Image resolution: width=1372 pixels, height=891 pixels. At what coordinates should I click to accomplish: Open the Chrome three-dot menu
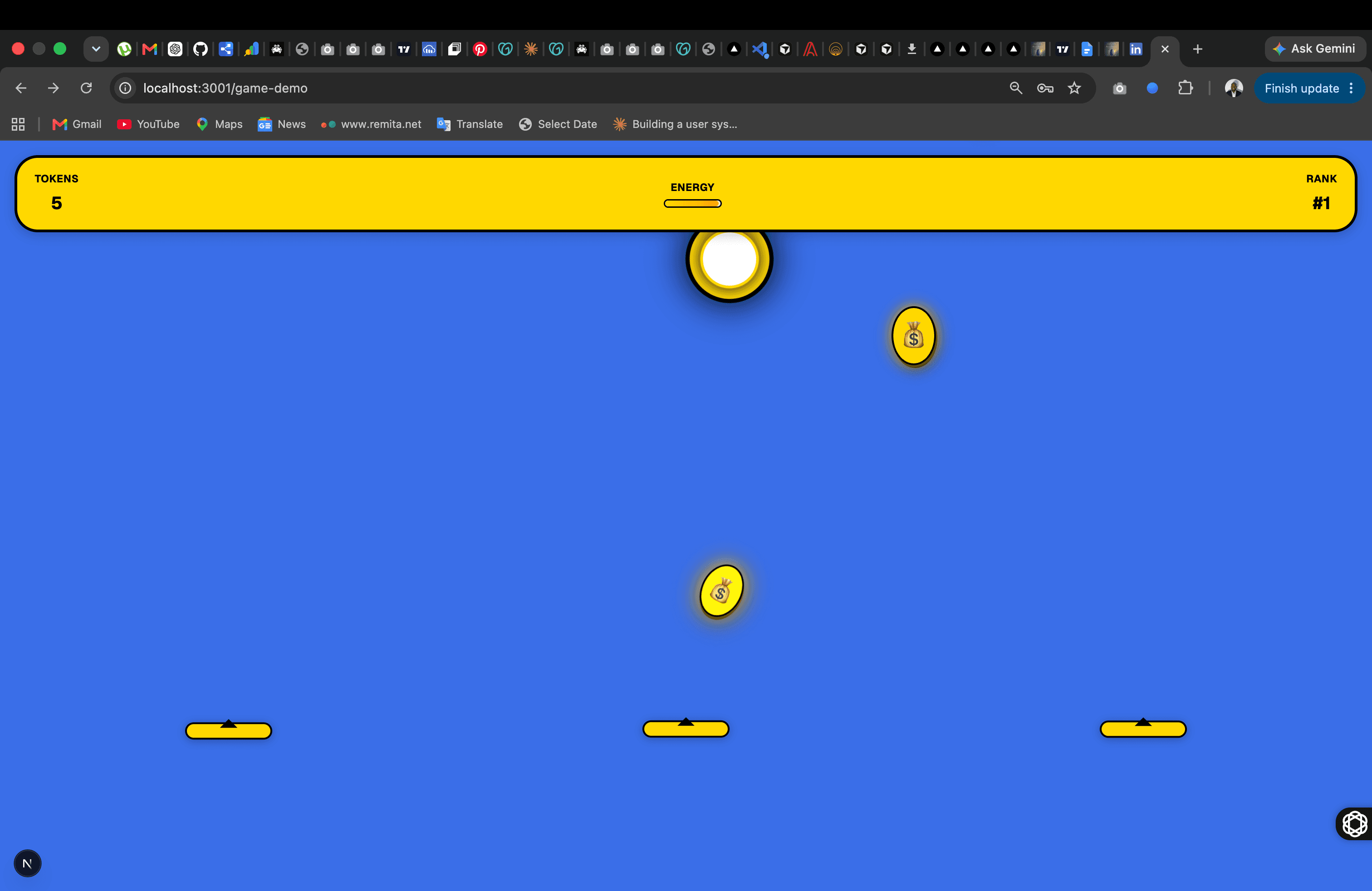[1351, 88]
